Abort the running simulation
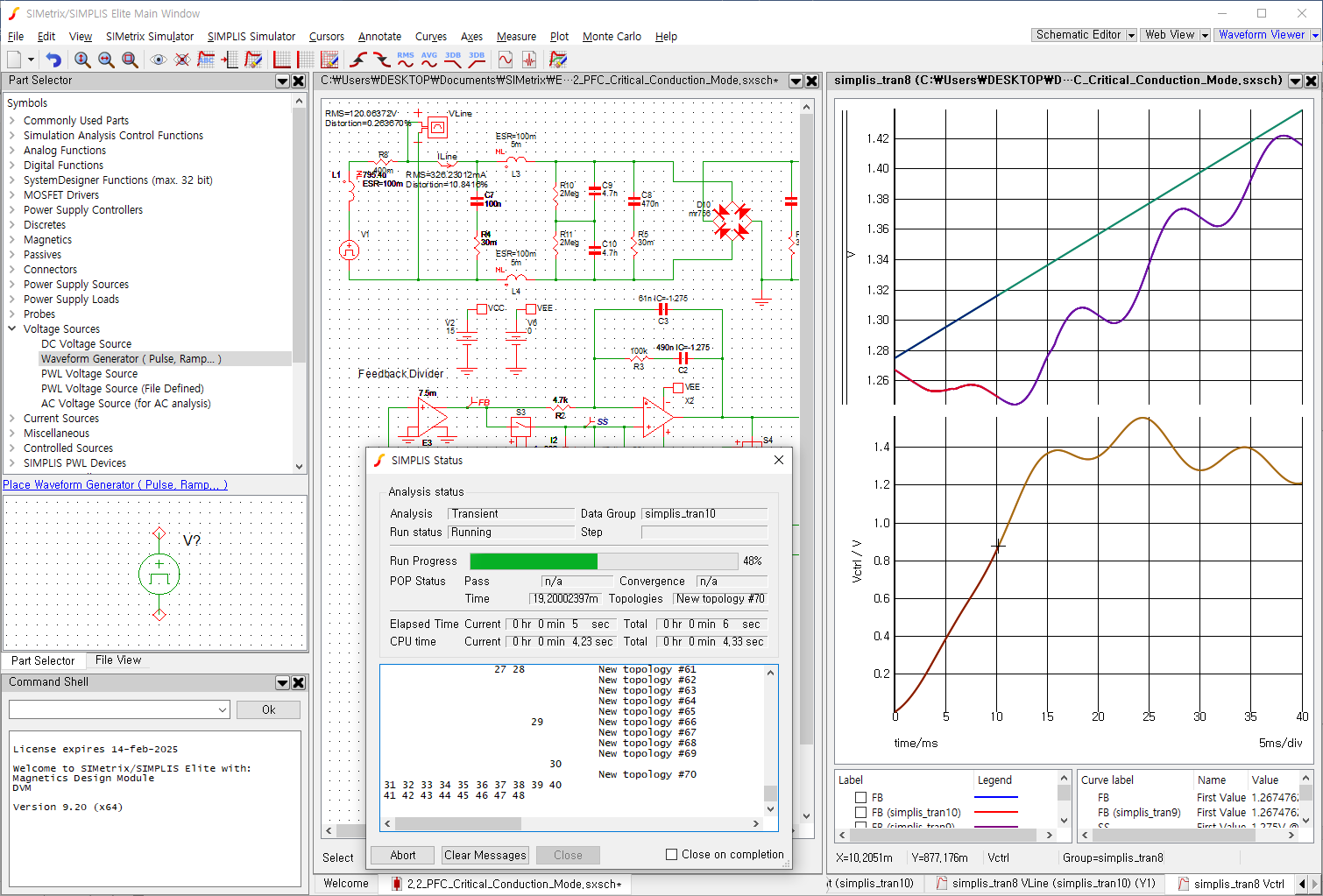1323x896 pixels. click(403, 855)
